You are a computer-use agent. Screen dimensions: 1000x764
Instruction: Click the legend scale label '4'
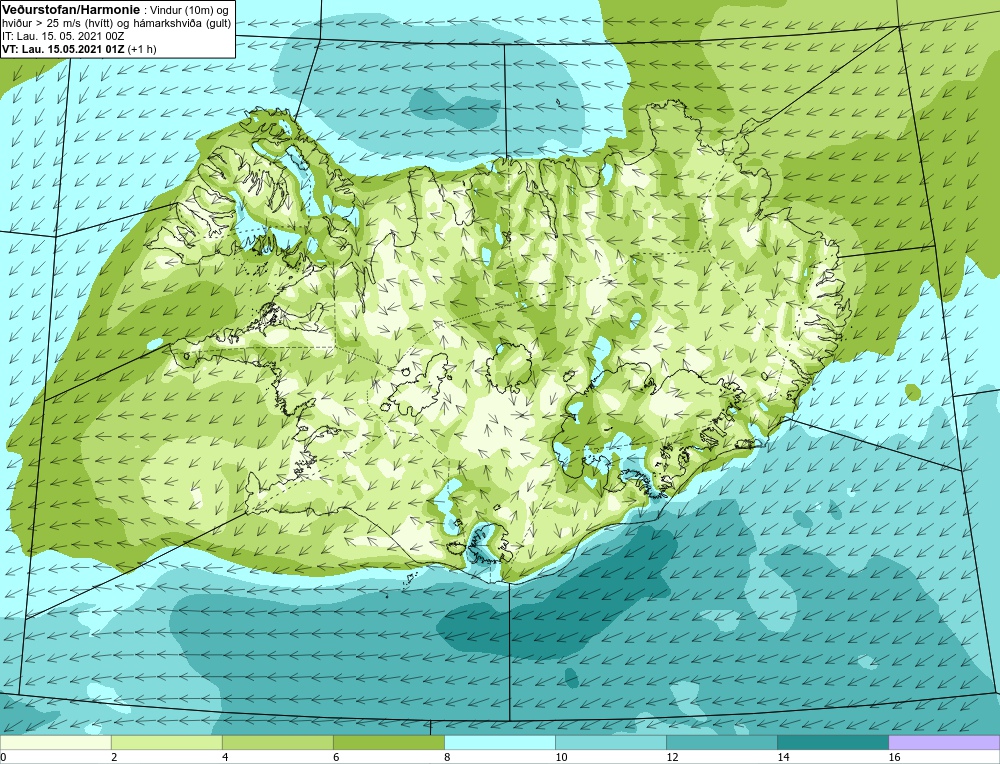pyautogui.click(x=224, y=757)
